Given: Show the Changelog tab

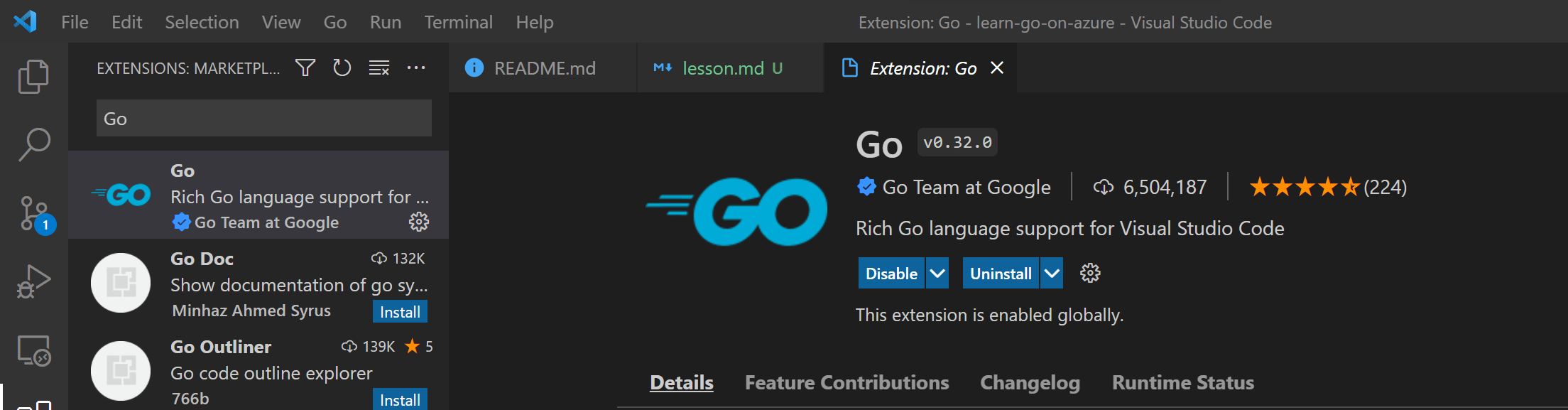Looking at the screenshot, I should [x=1030, y=382].
